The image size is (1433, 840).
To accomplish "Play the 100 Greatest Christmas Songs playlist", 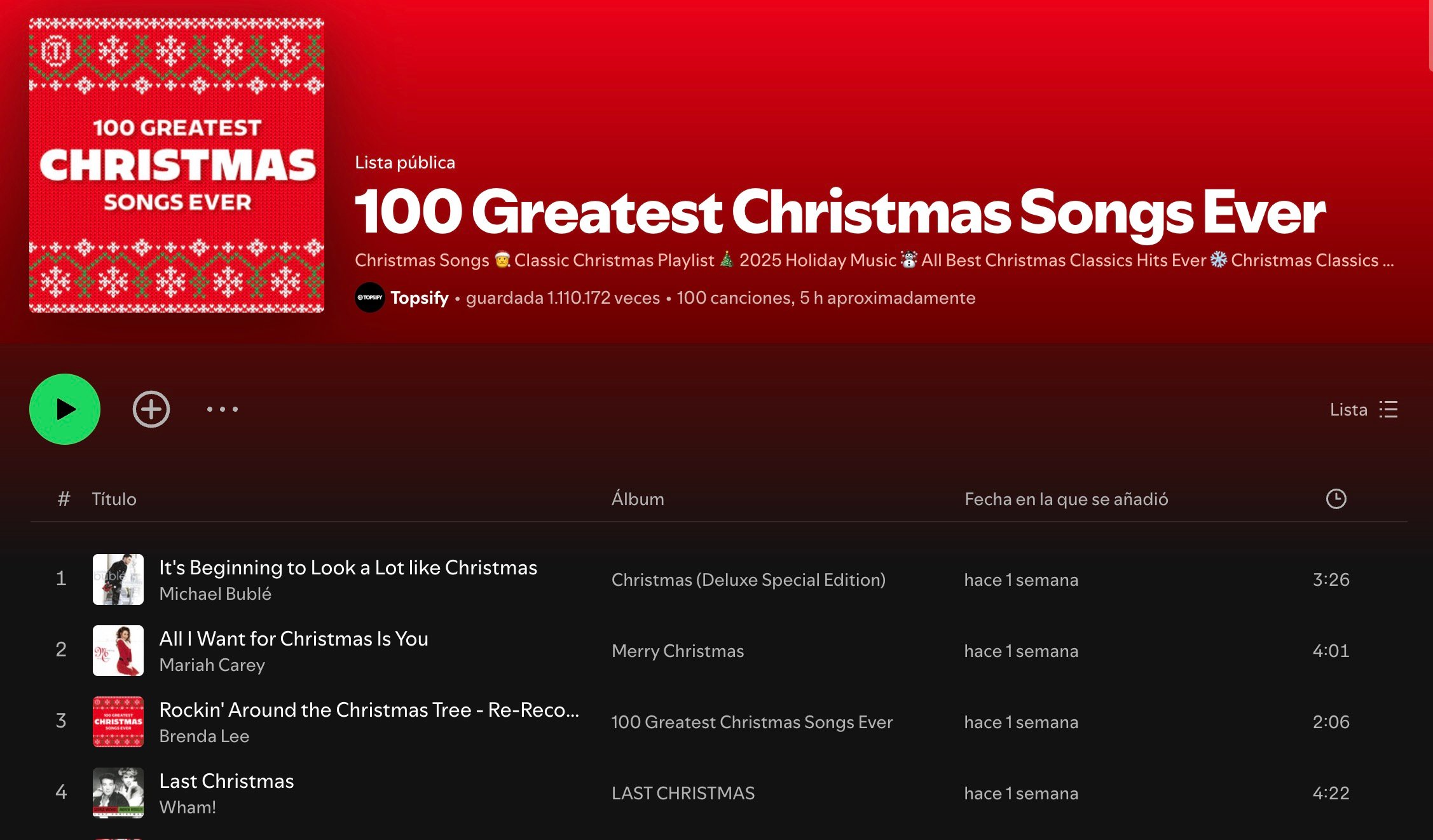I will [64, 409].
